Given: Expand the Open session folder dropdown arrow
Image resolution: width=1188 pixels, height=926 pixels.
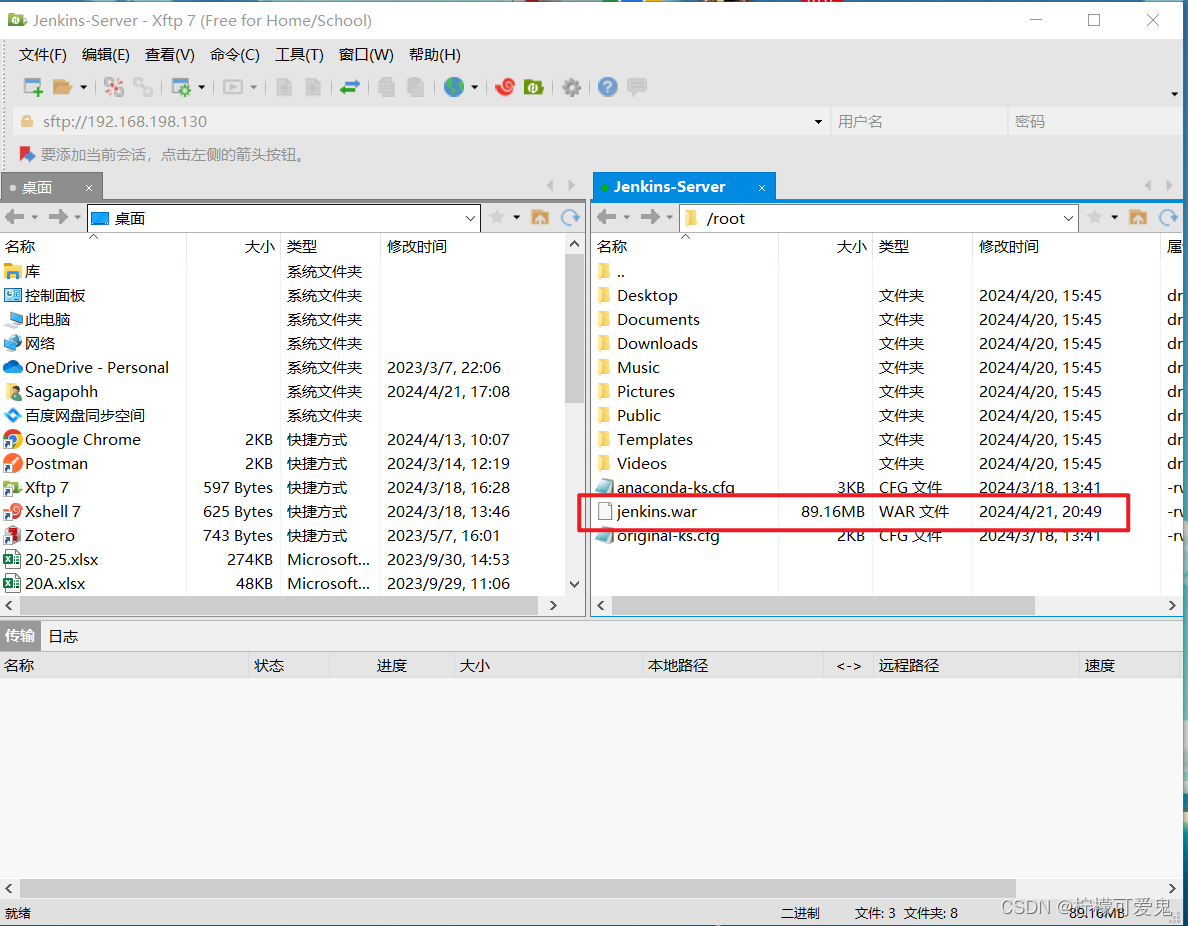Looking at the screenshot, I should (83, 88).
